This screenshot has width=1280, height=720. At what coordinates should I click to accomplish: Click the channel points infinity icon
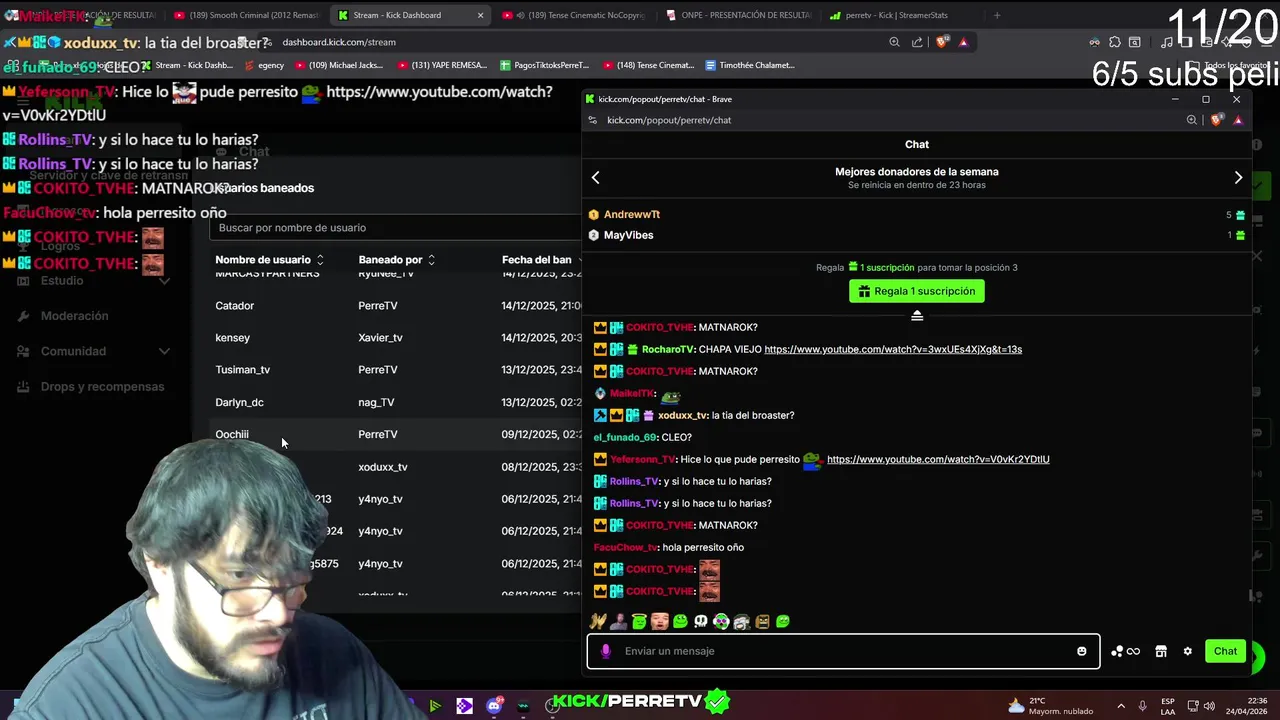(1125, 651)
